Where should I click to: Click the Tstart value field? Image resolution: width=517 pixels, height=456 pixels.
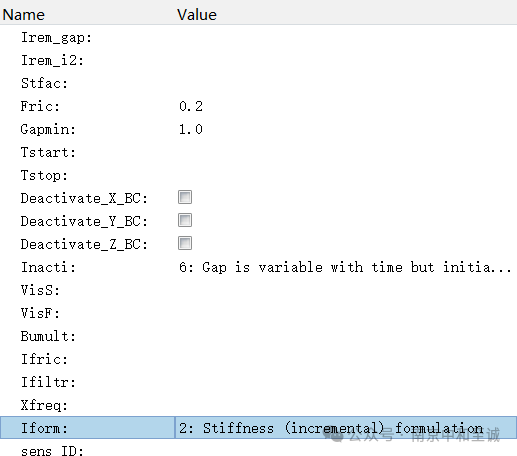(x=346, y=152)
